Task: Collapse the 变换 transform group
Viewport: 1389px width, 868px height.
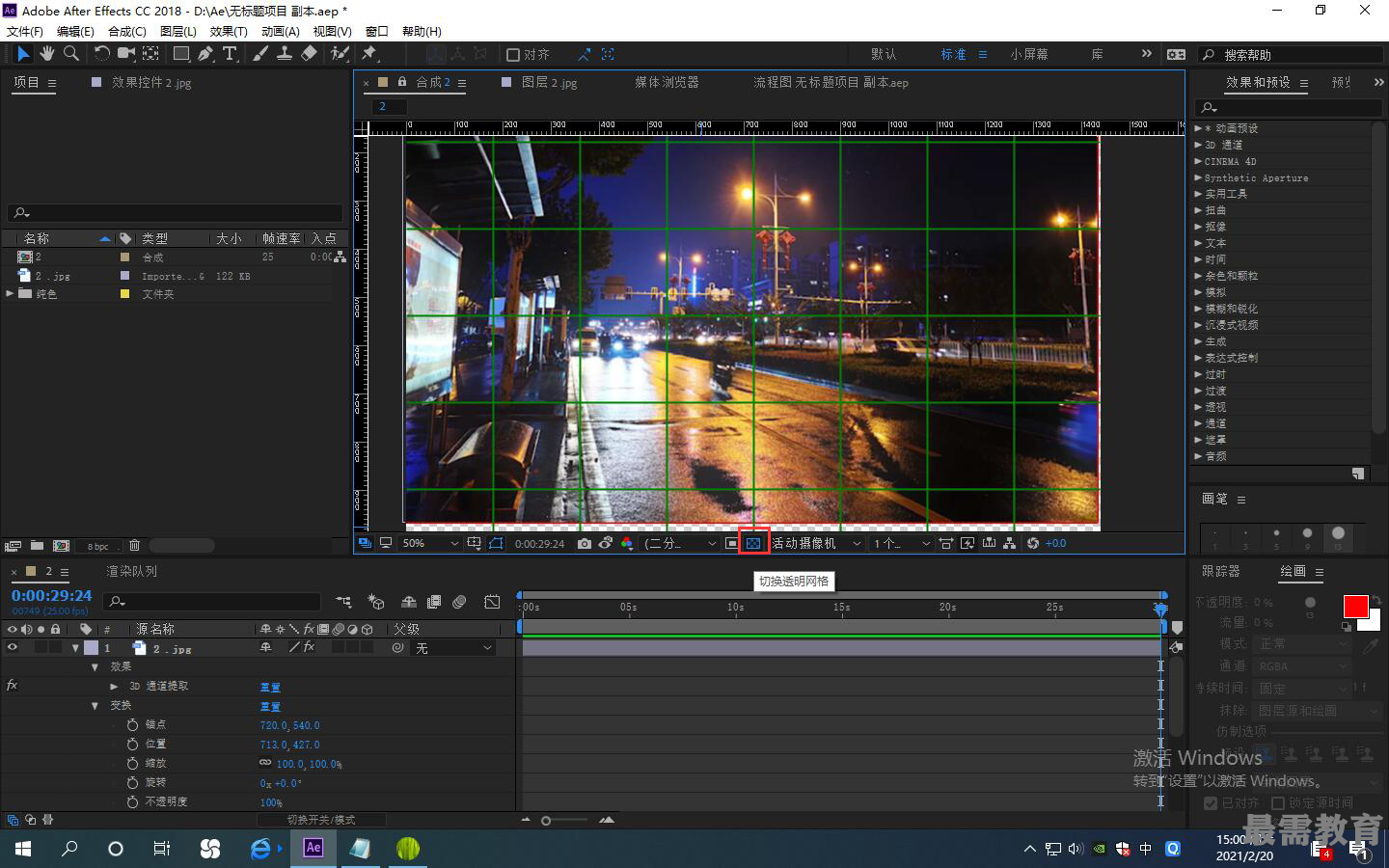Action: pyautogui.click(x=95, y=706)
